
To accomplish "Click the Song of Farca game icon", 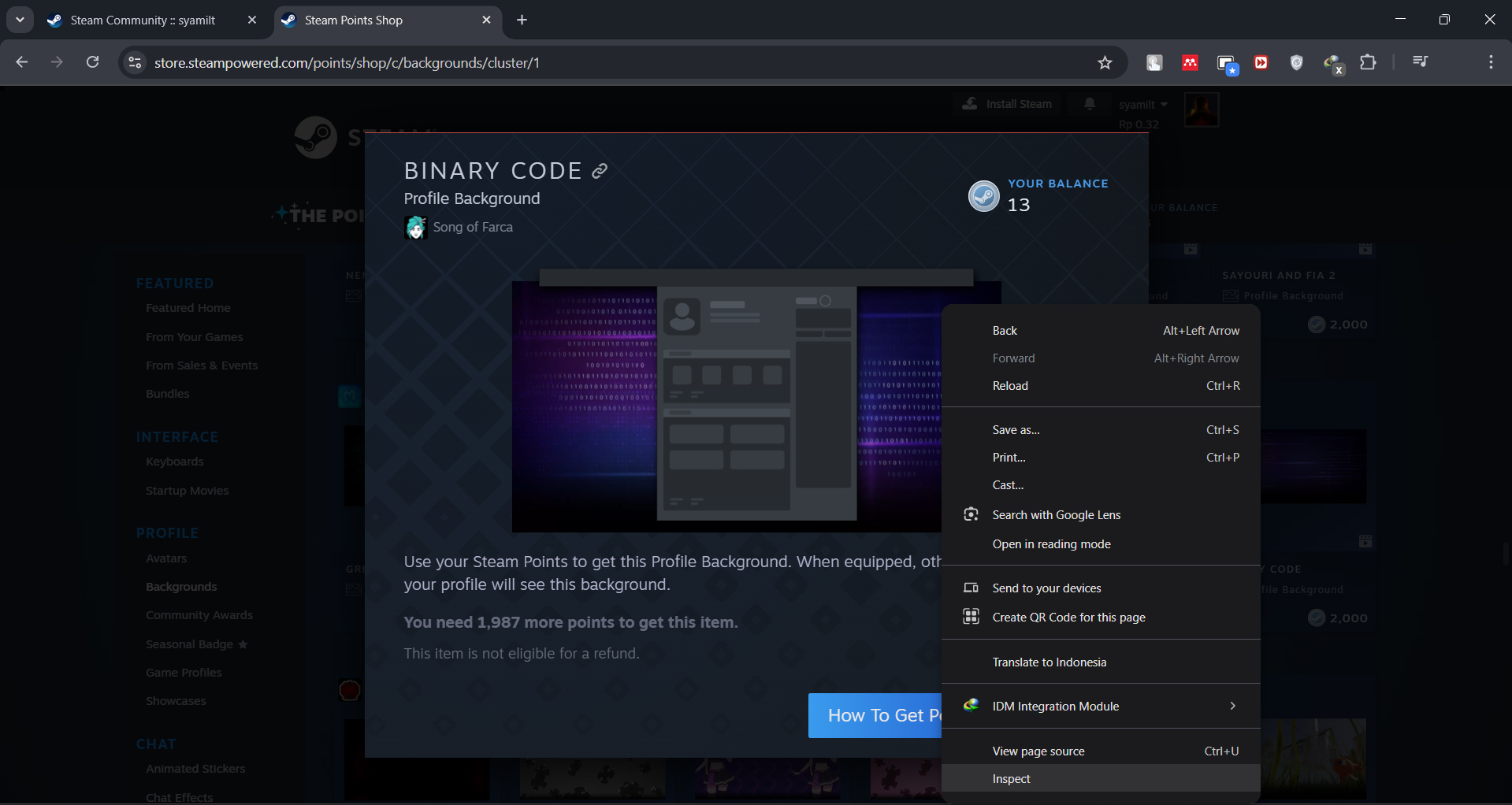I will pos(415,228).
